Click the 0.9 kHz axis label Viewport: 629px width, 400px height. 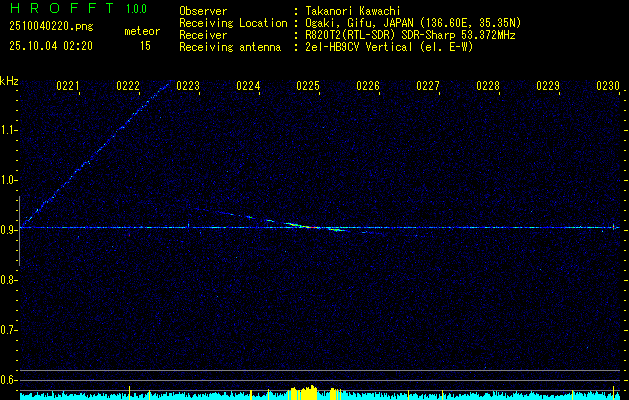(x=8, y=230)
